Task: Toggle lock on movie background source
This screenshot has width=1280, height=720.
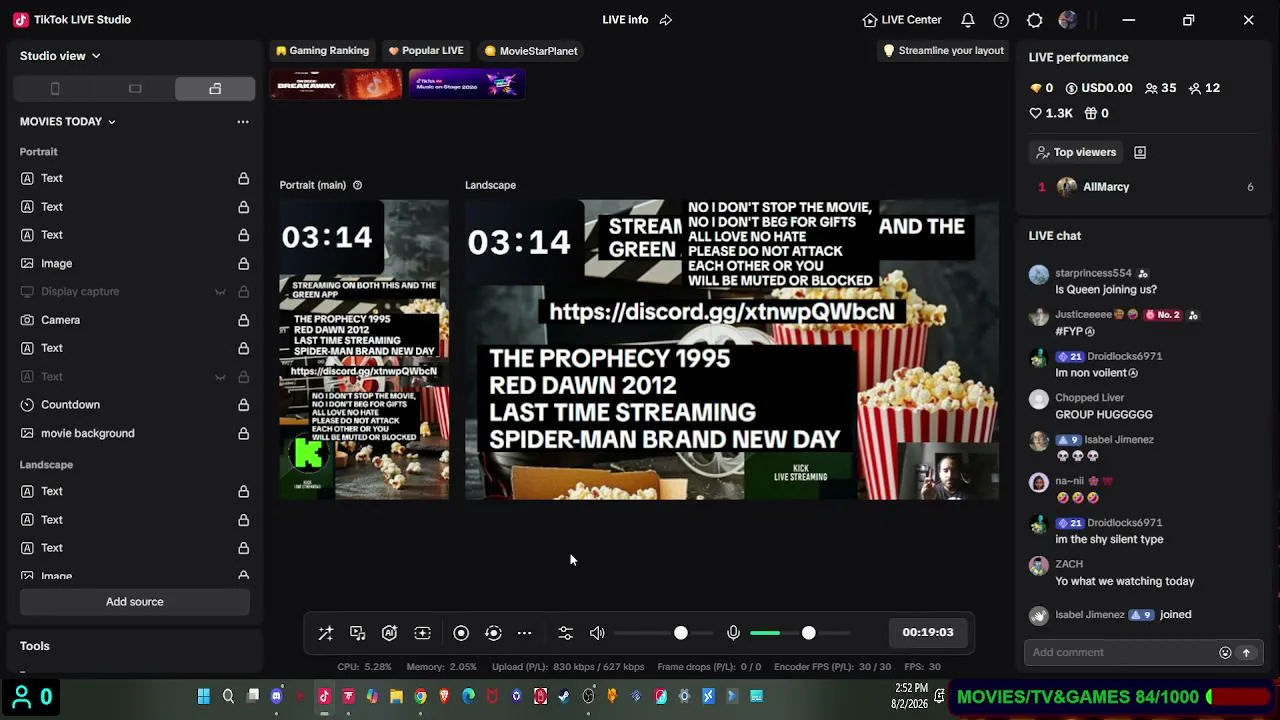Action: tap(243, 433)
